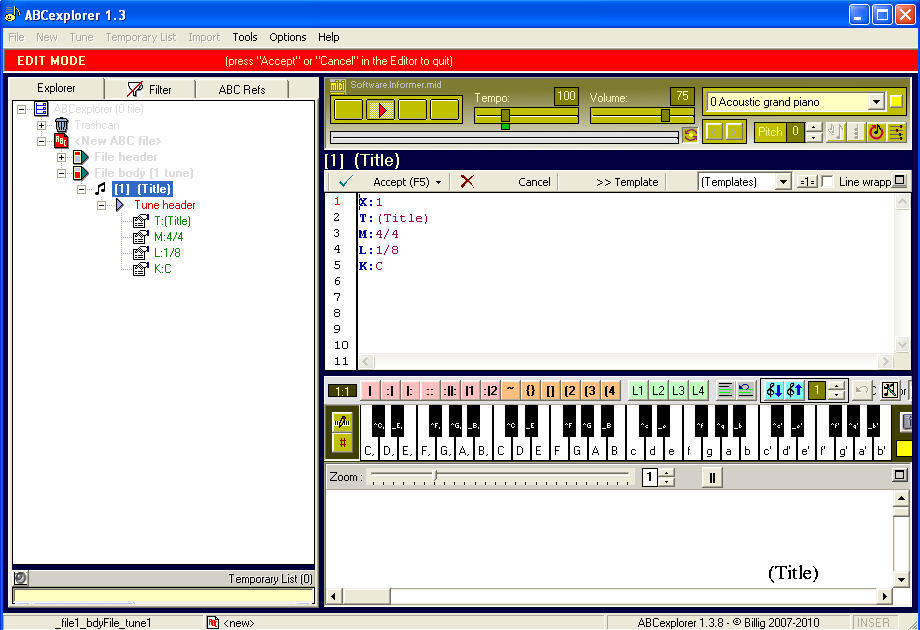This screenshot has width=920, height=630.
Task: Switch to the Explorer tab
Action: pos(56,88)
